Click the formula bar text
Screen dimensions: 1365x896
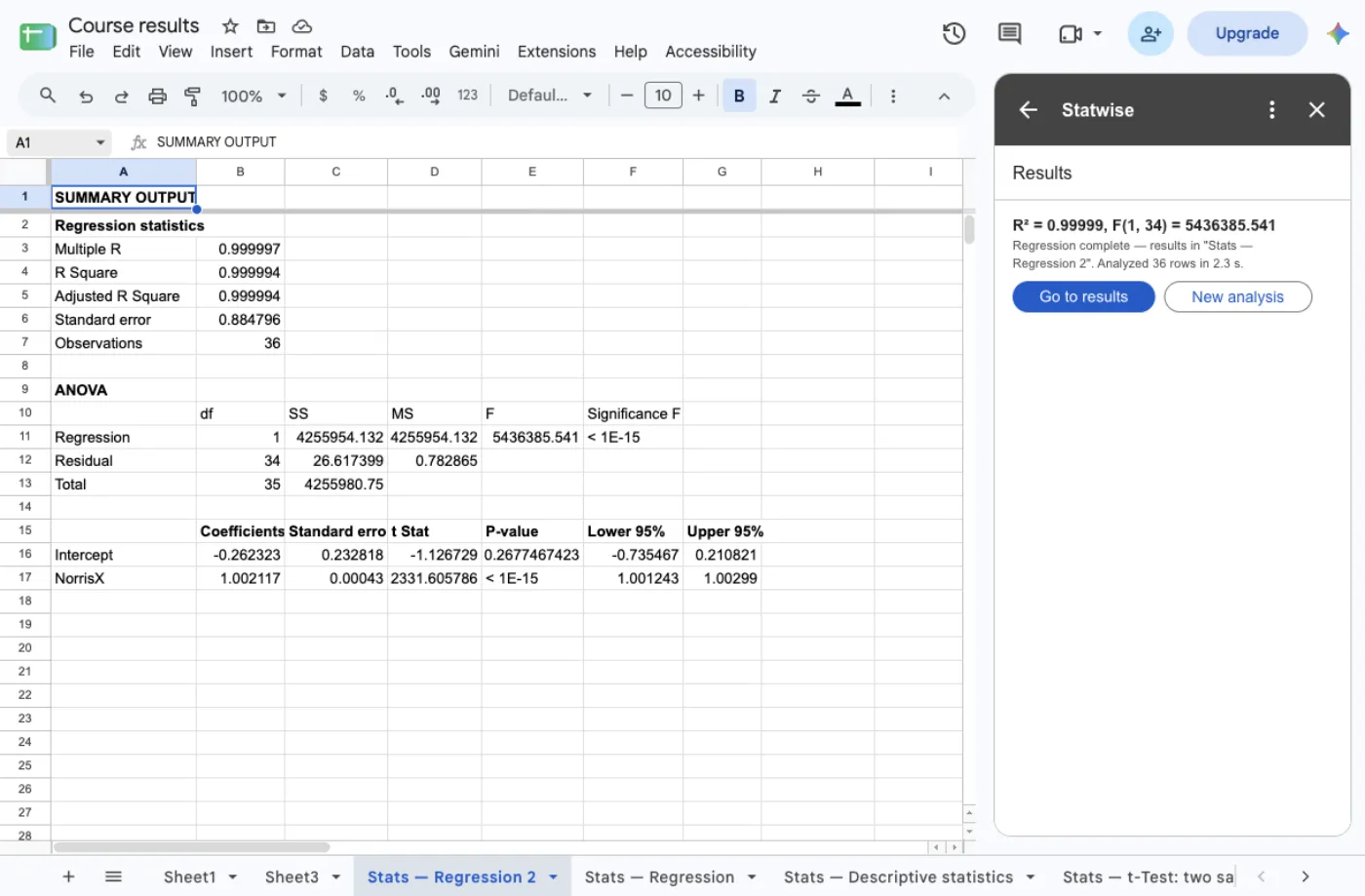point(216,142)
